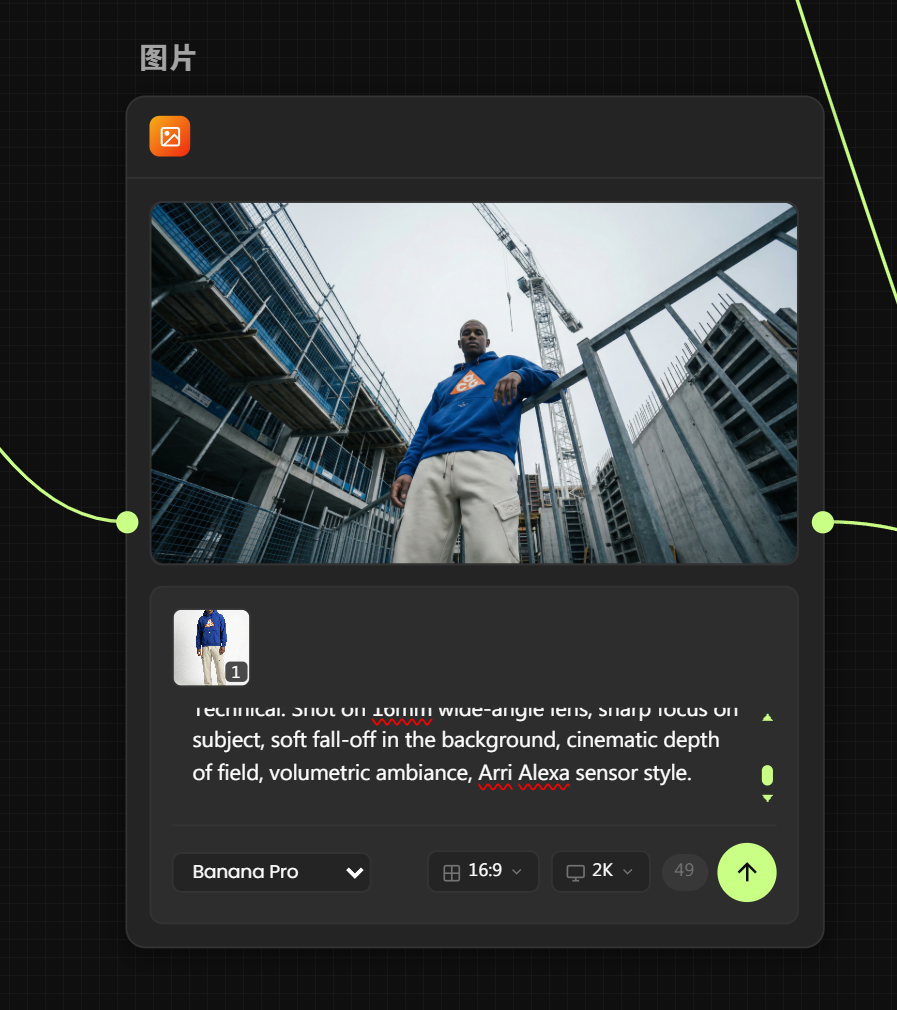Image resolution: width=897 pixels, height=1010 pixels.
Task: Click the monitor icon beside 2K
Action: click(575, 872)
